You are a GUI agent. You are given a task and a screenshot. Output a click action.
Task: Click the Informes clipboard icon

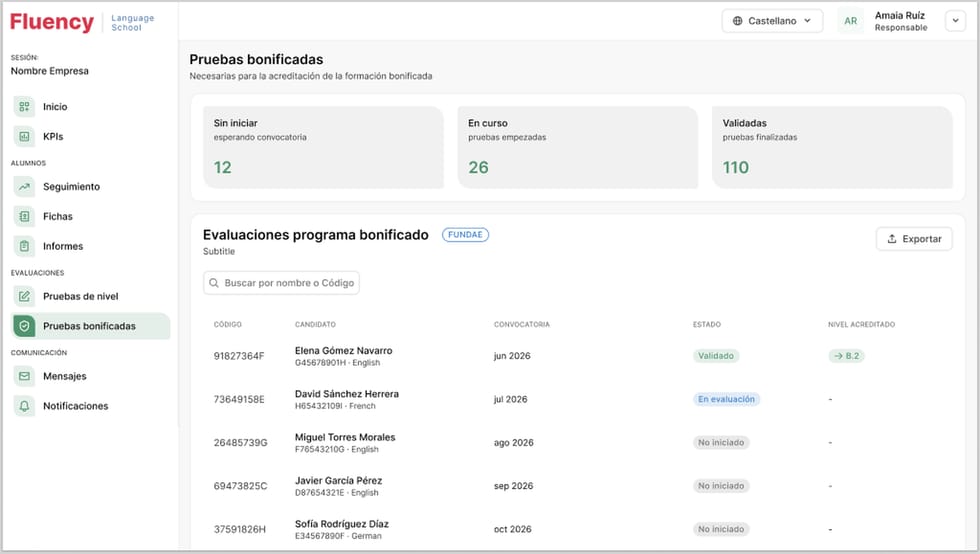click(24, 246)
